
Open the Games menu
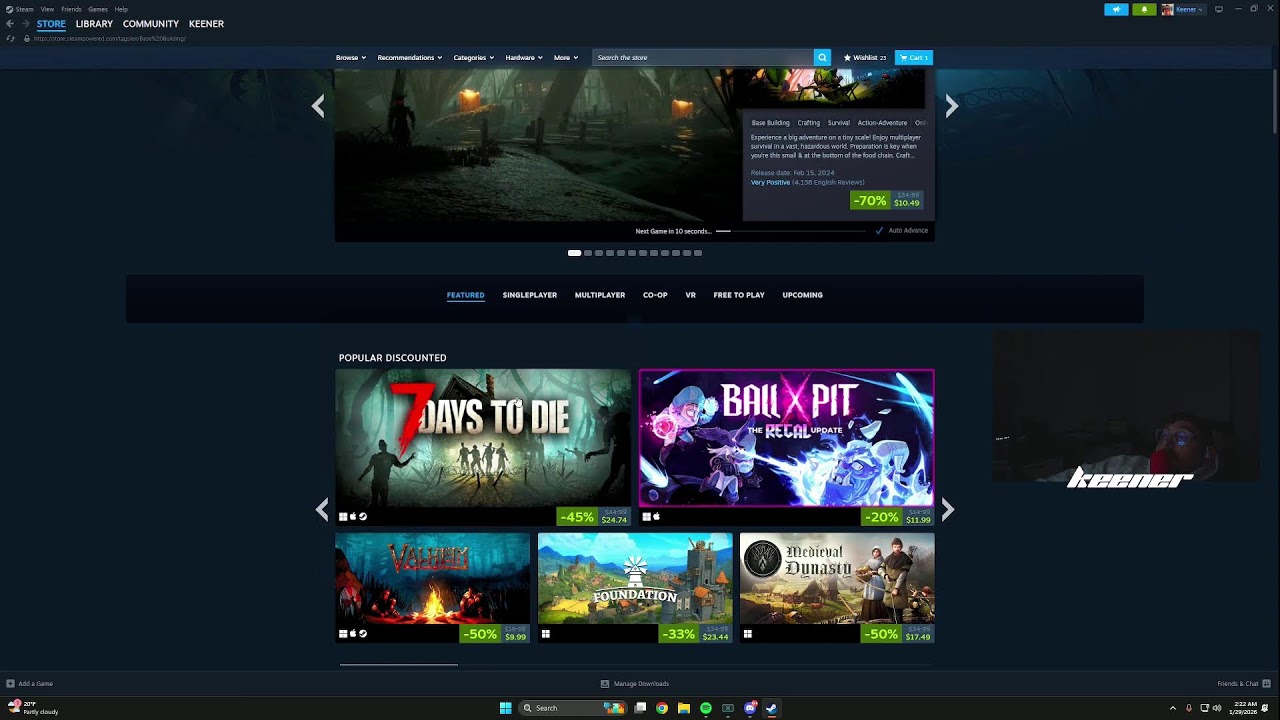pos(98,9)
